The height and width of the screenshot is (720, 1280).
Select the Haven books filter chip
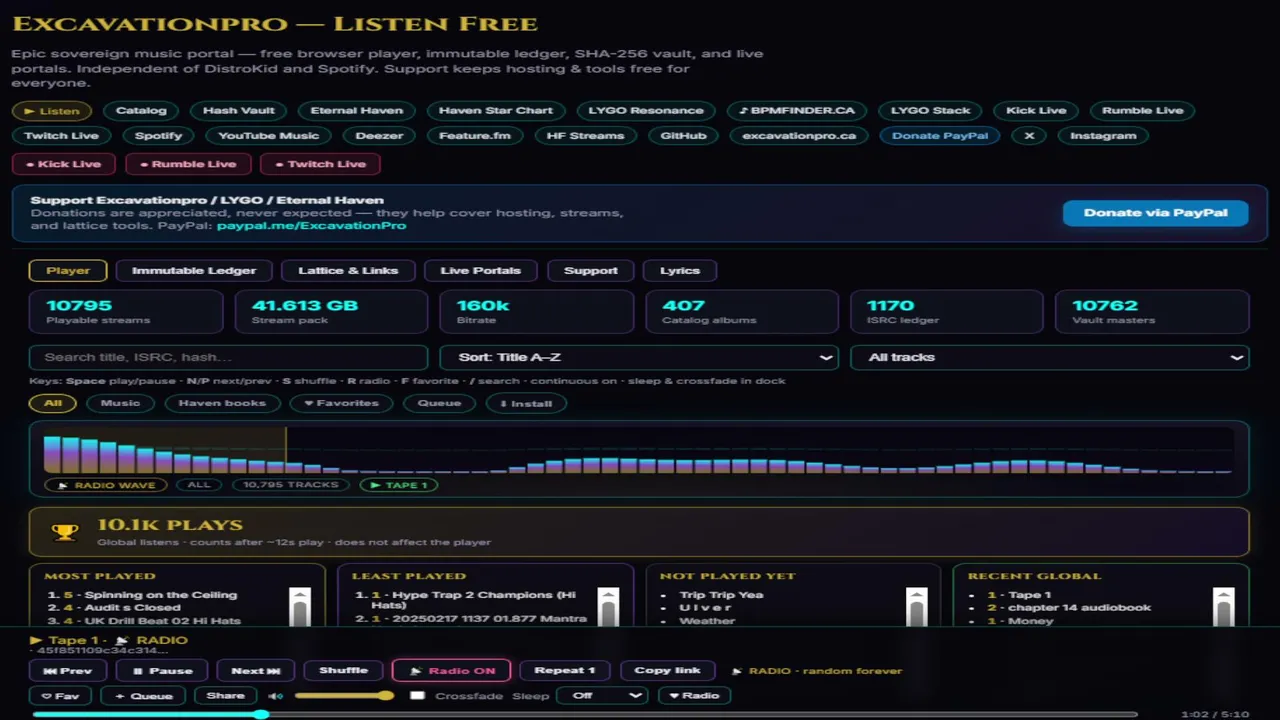coord(222,403)
